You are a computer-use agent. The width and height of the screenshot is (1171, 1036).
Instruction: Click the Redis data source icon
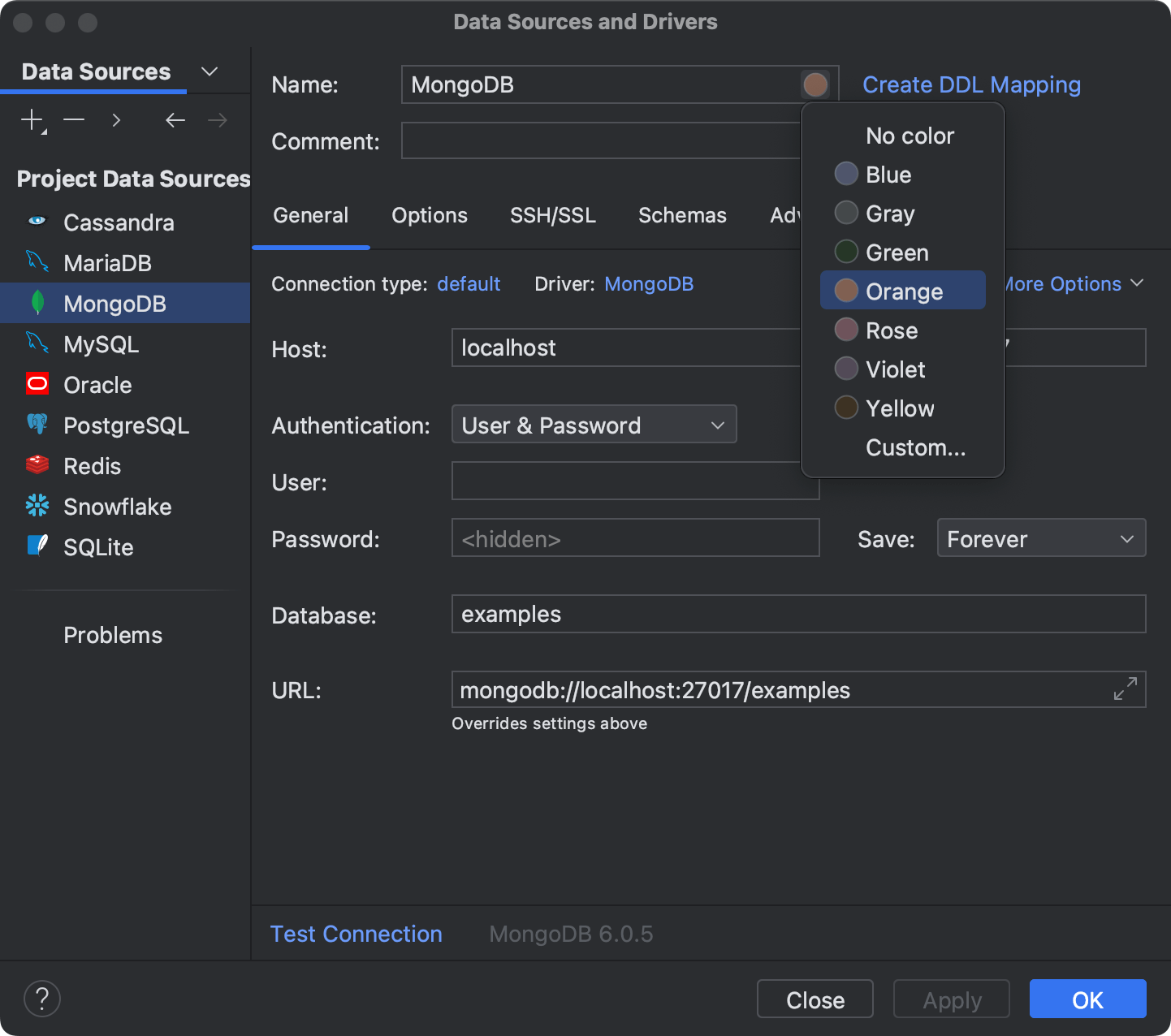(37, 465)
